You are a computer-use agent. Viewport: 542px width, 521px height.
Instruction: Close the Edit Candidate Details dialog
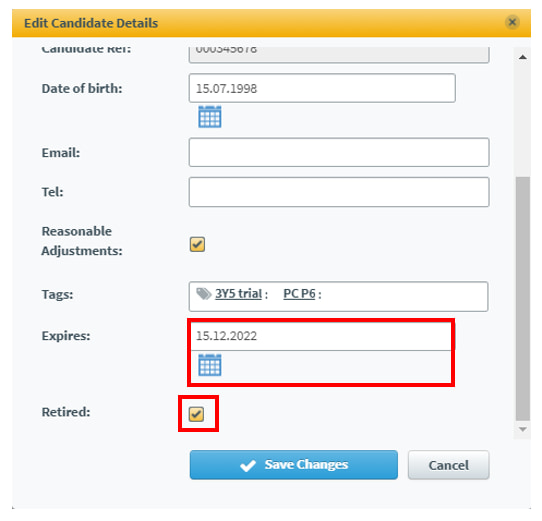(512, 22)
